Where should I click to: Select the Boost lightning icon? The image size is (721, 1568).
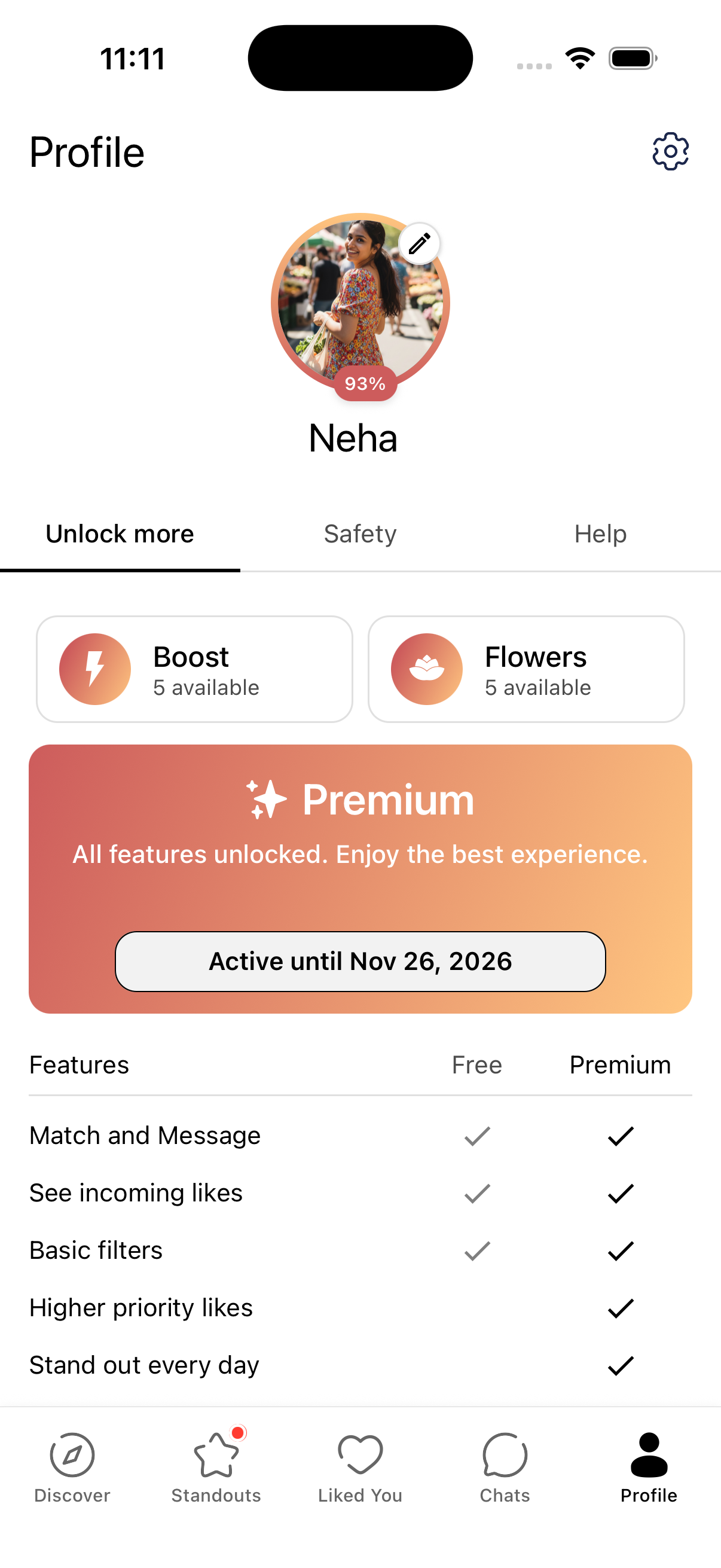click(x=95, y=669)
